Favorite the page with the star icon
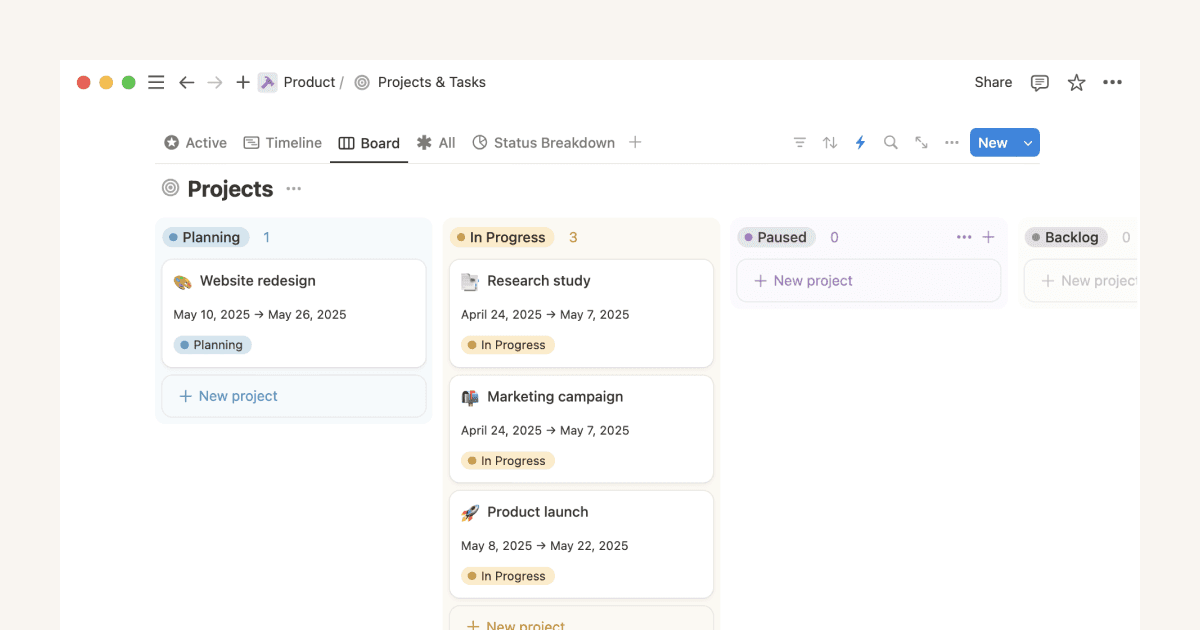 pyautogui.click(x=1076, y=82)
